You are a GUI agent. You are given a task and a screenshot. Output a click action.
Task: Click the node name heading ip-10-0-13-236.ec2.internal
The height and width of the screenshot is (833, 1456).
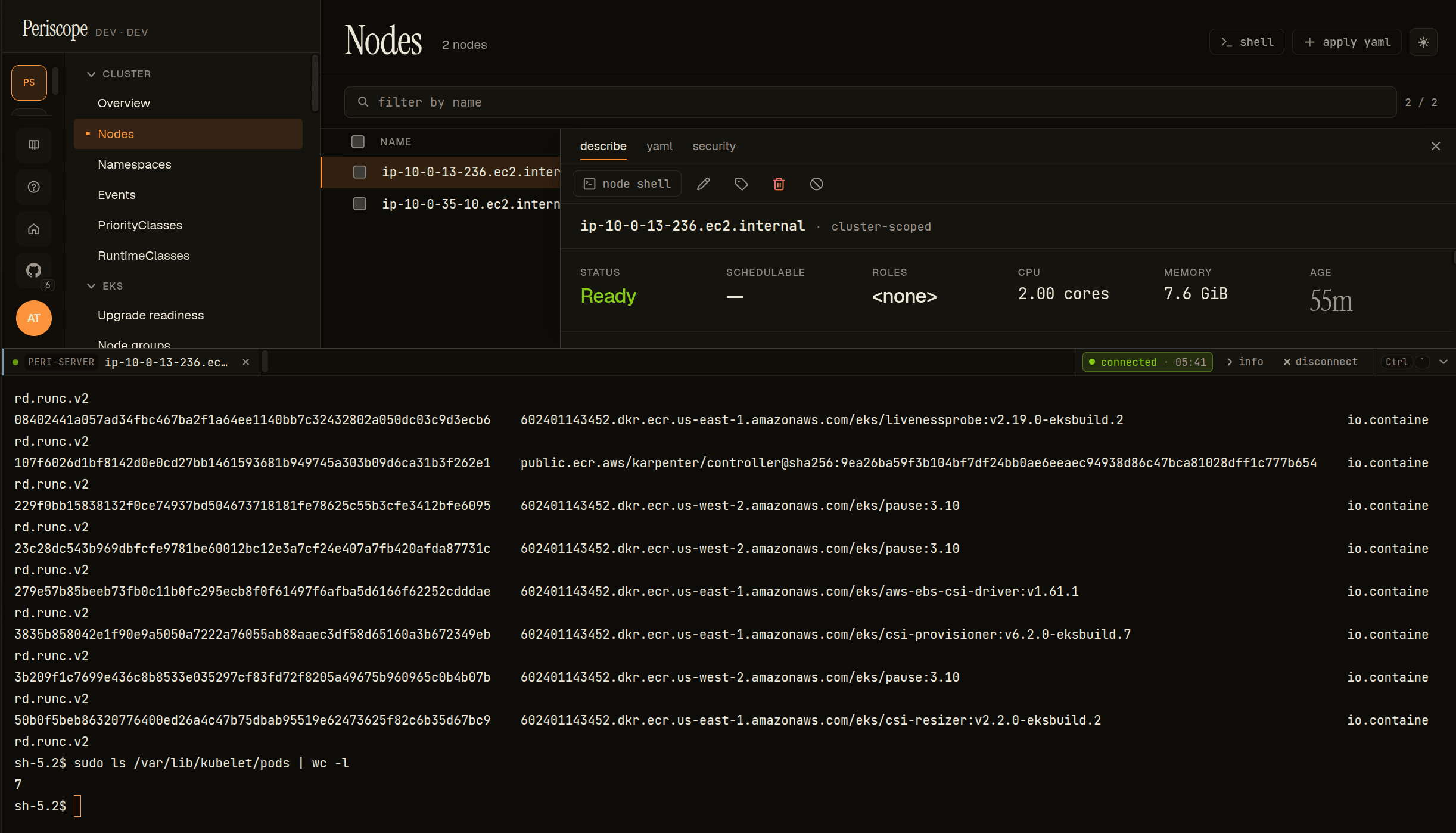pos(692,226)
